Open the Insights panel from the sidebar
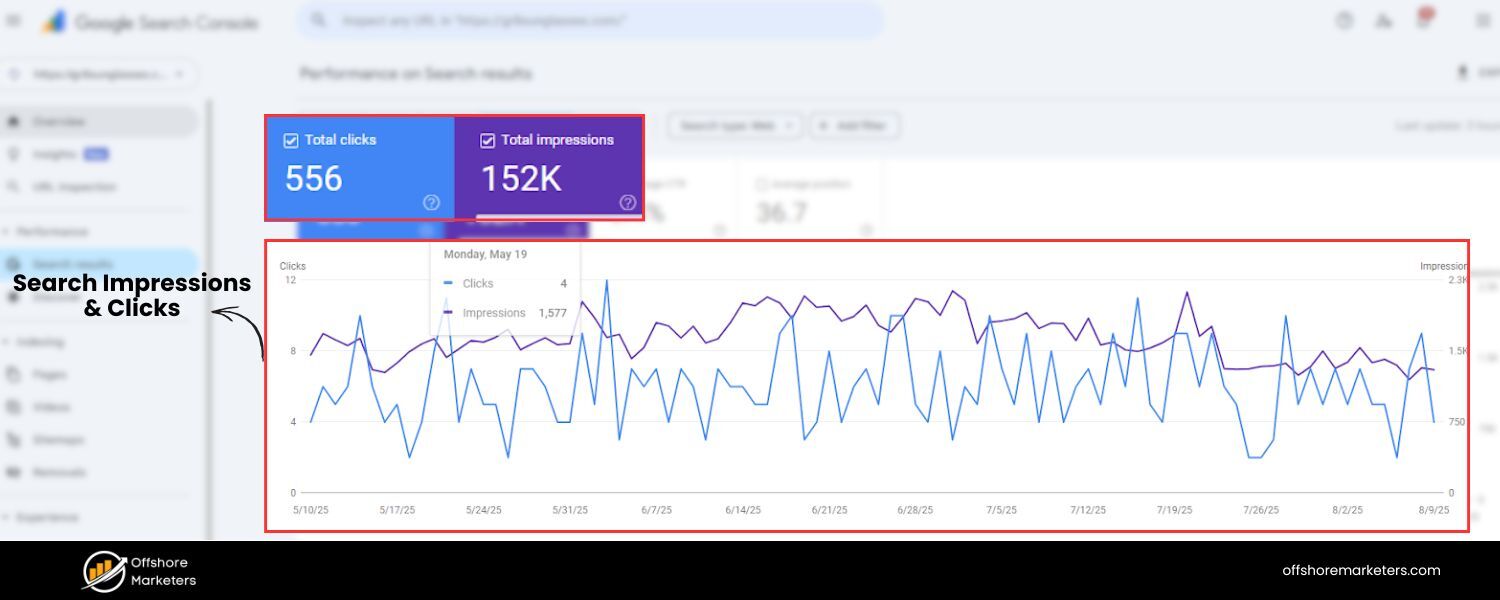 tap(55, 153)
